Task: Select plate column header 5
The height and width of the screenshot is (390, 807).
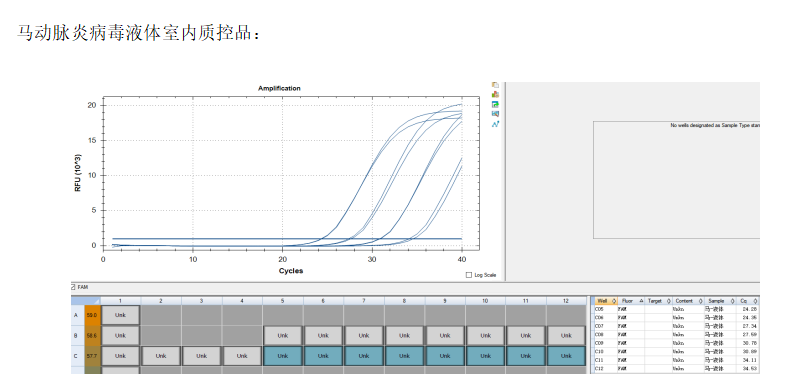Action: coord(283,300)
